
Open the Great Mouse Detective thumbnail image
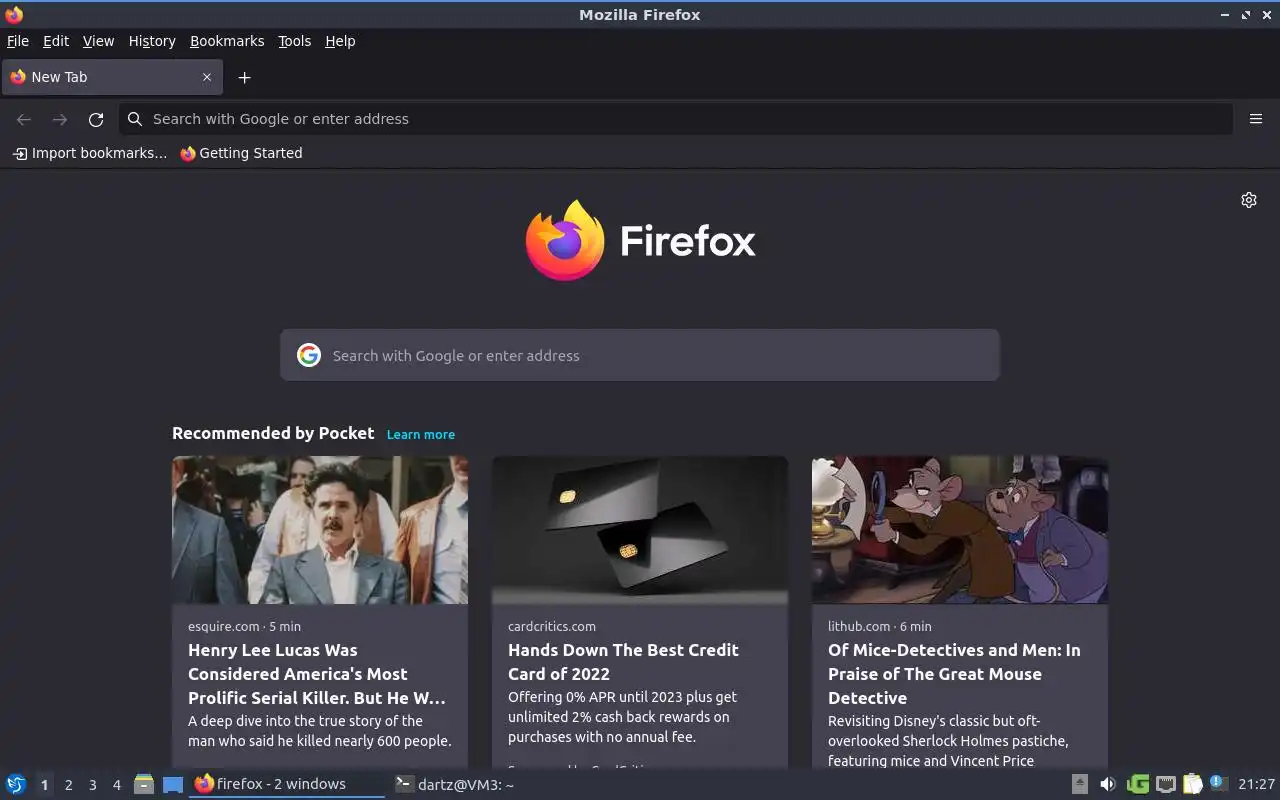(960, 530)
